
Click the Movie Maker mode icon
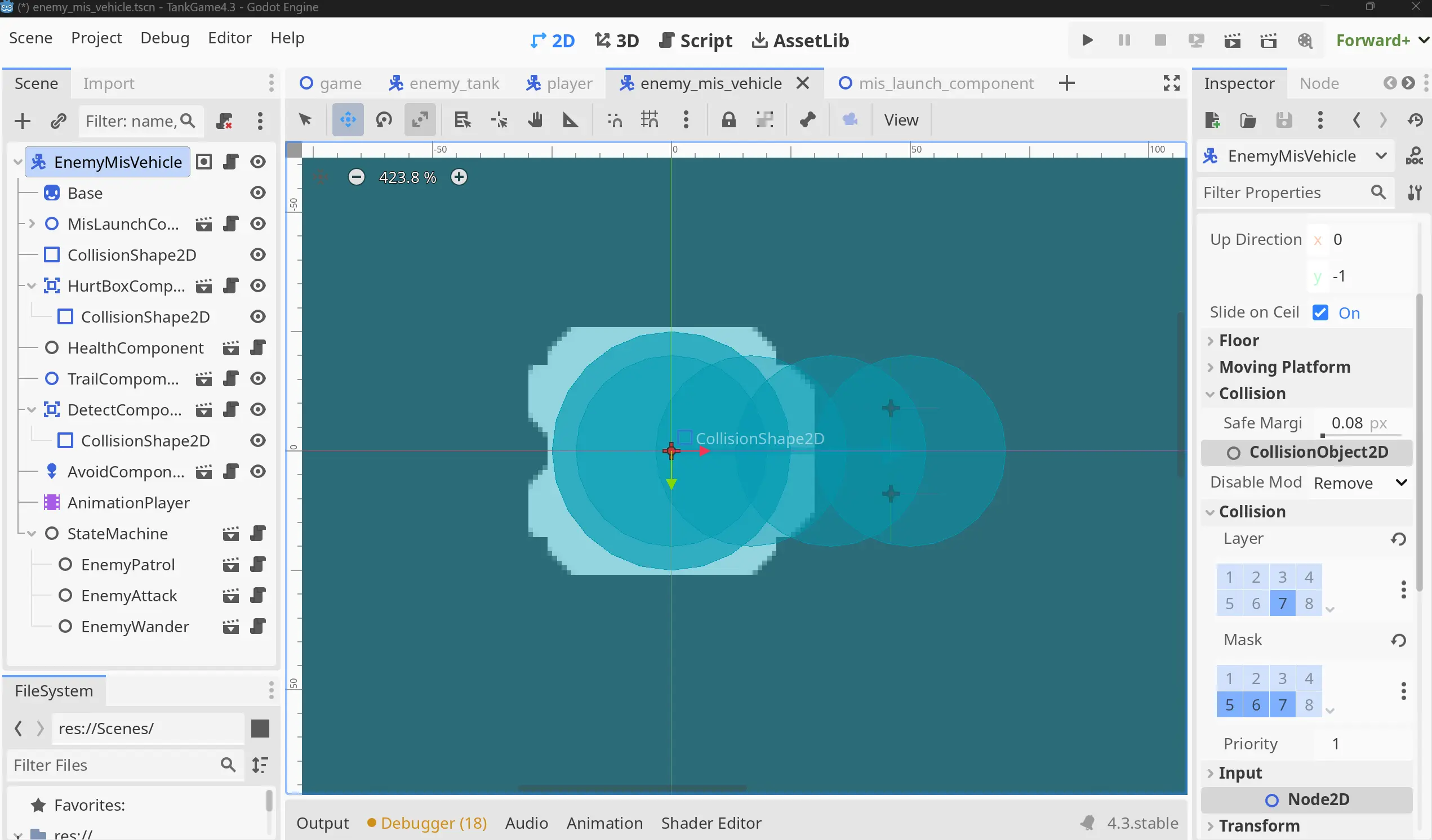1305,41
